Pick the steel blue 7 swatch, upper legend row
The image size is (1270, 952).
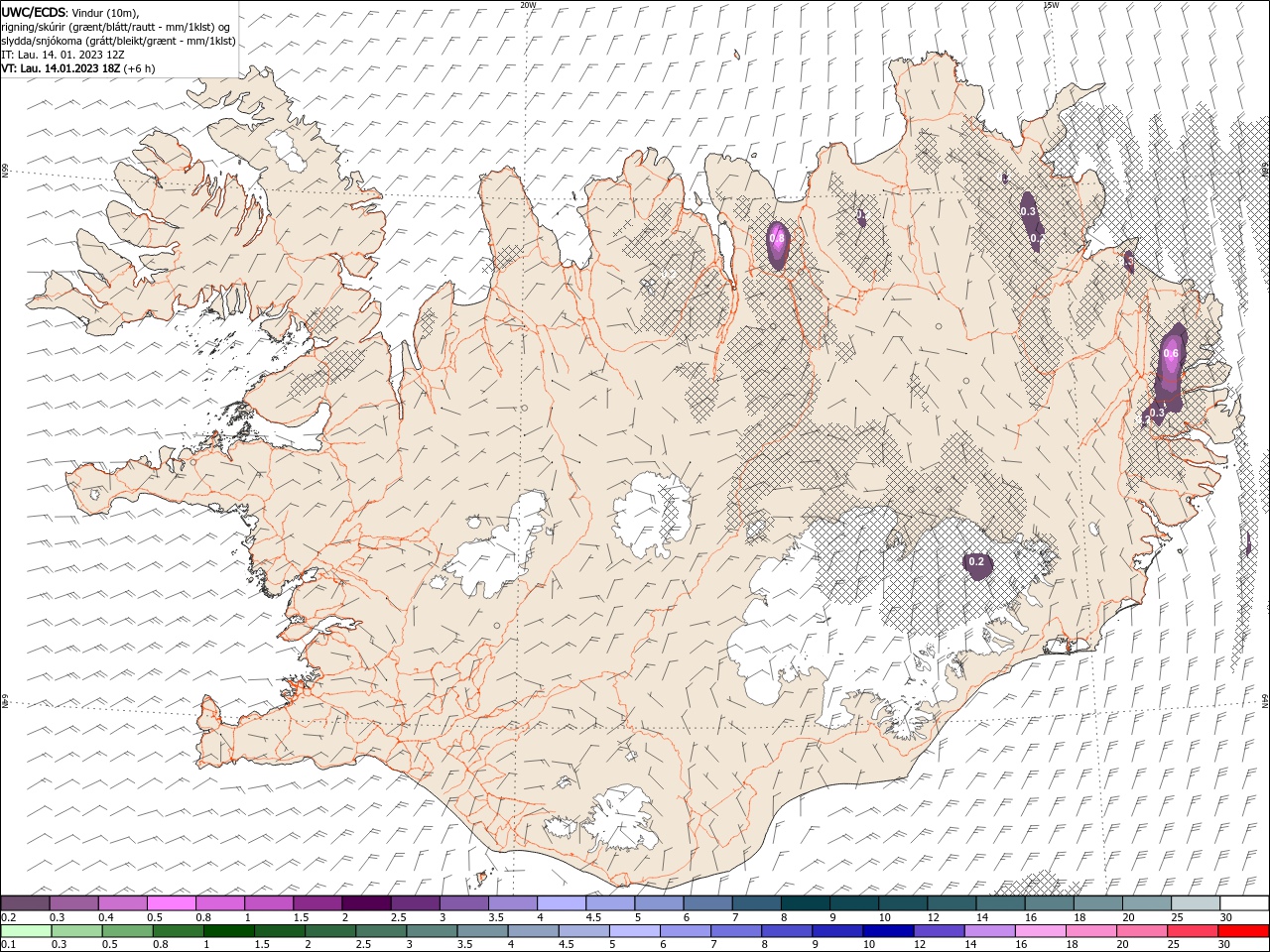tap(755, 903)
